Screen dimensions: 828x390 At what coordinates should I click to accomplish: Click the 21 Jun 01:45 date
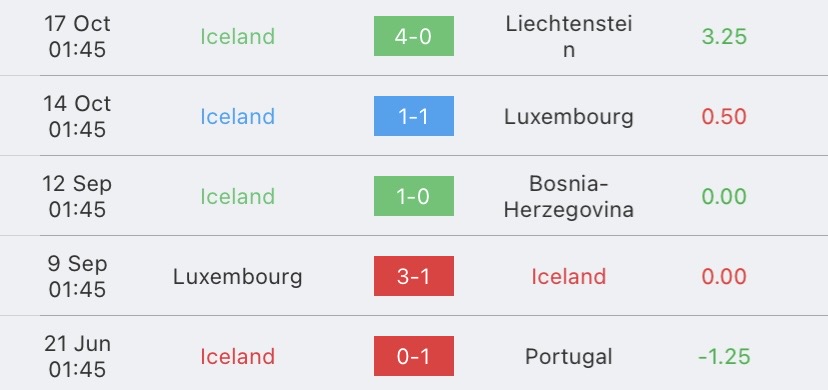(77, 357)
